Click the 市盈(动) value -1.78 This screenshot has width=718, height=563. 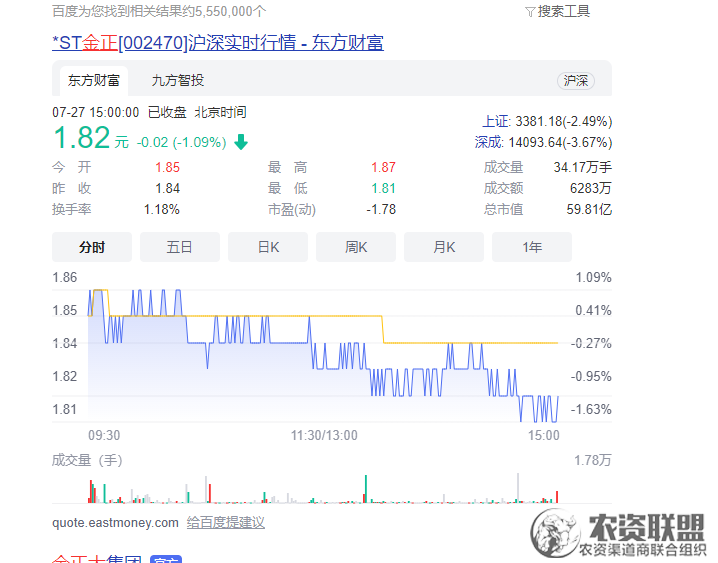click(381, 210)
